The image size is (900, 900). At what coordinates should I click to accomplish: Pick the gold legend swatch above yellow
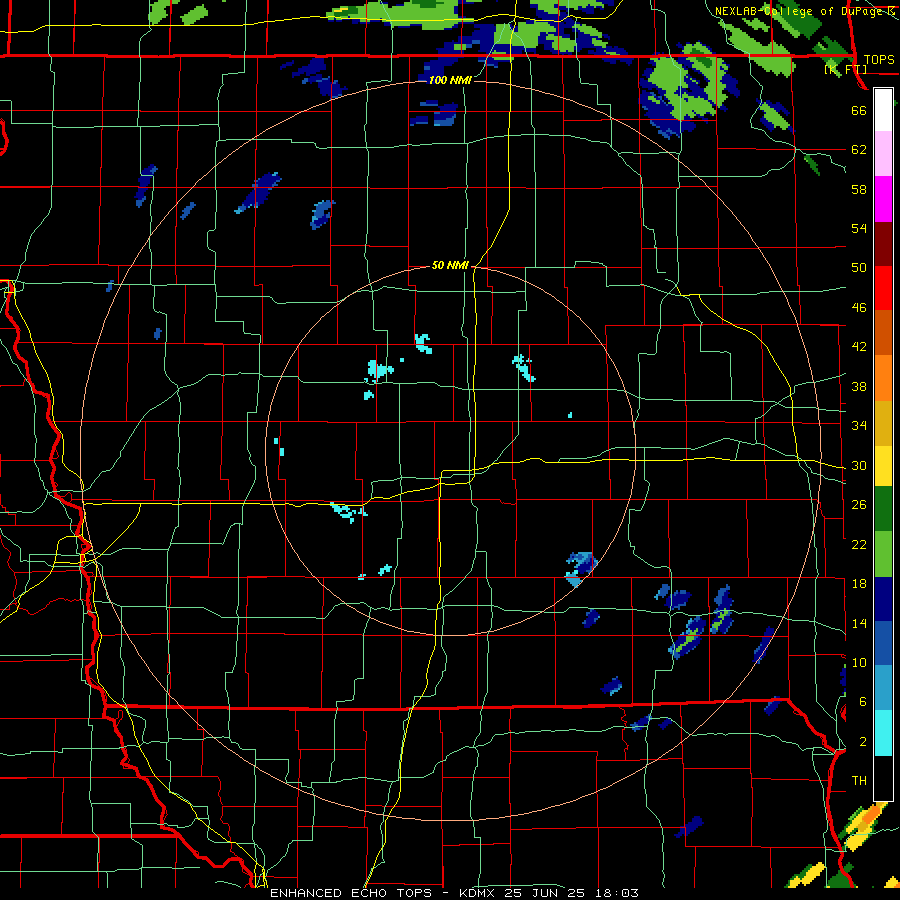pos(883,423)
